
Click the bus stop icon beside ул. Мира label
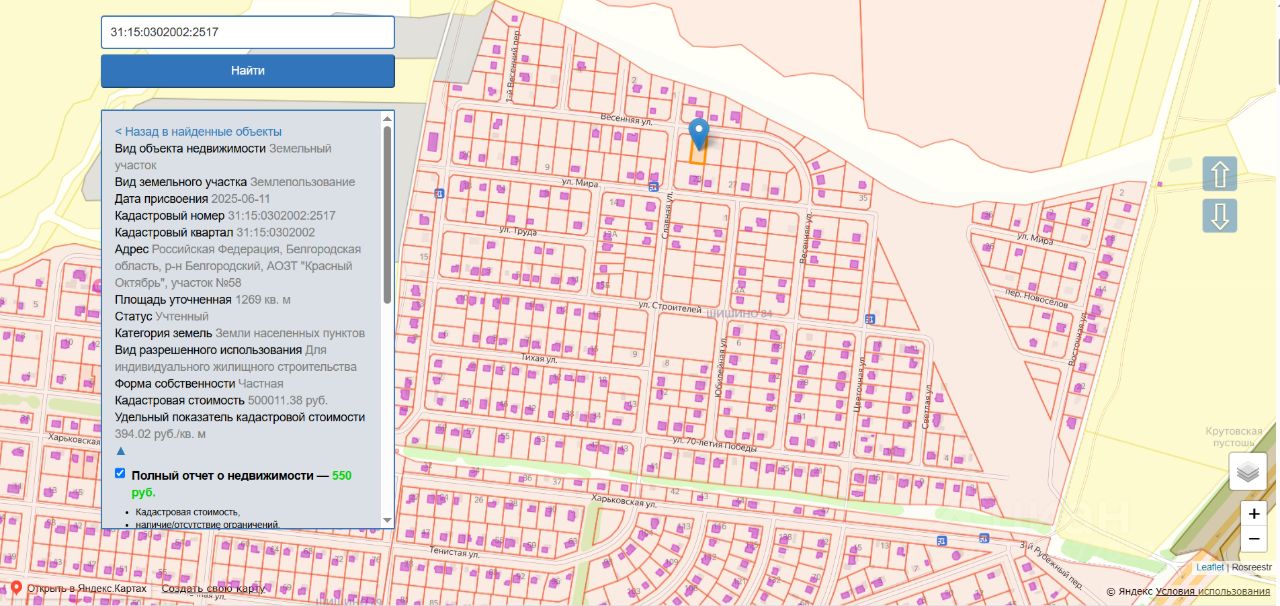(654, 187)
